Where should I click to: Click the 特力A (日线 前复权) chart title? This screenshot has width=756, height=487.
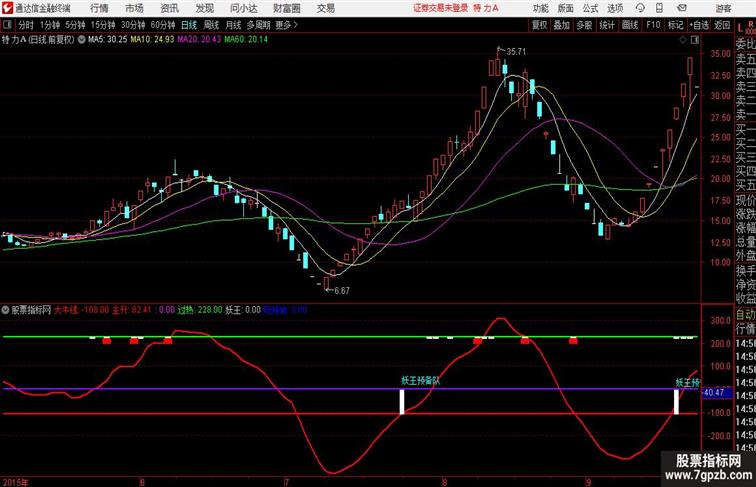point(38,40)
